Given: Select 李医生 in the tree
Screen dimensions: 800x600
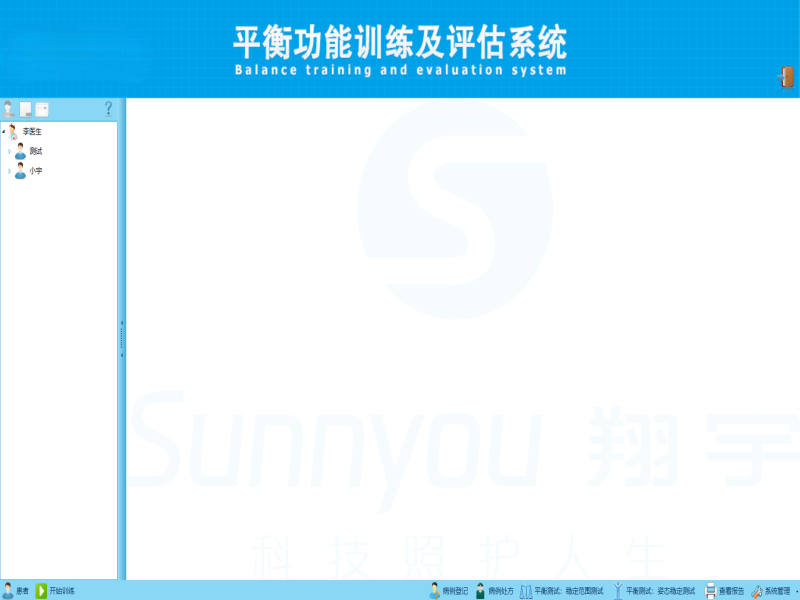Looking at the screenshot, I should pyautogui.click(x=32, y=131).
